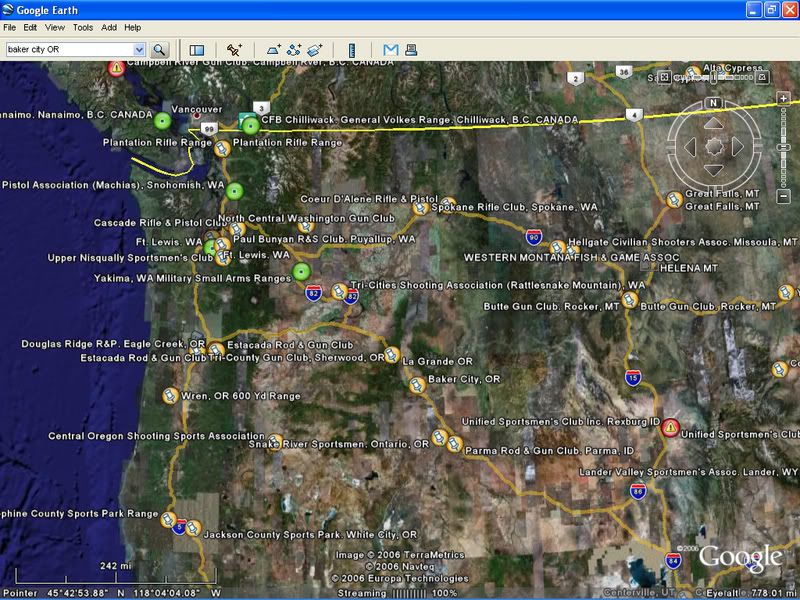Open the Ruler measurement tool
The height and width of the screenshot is (600, 800).
[352, 49]
